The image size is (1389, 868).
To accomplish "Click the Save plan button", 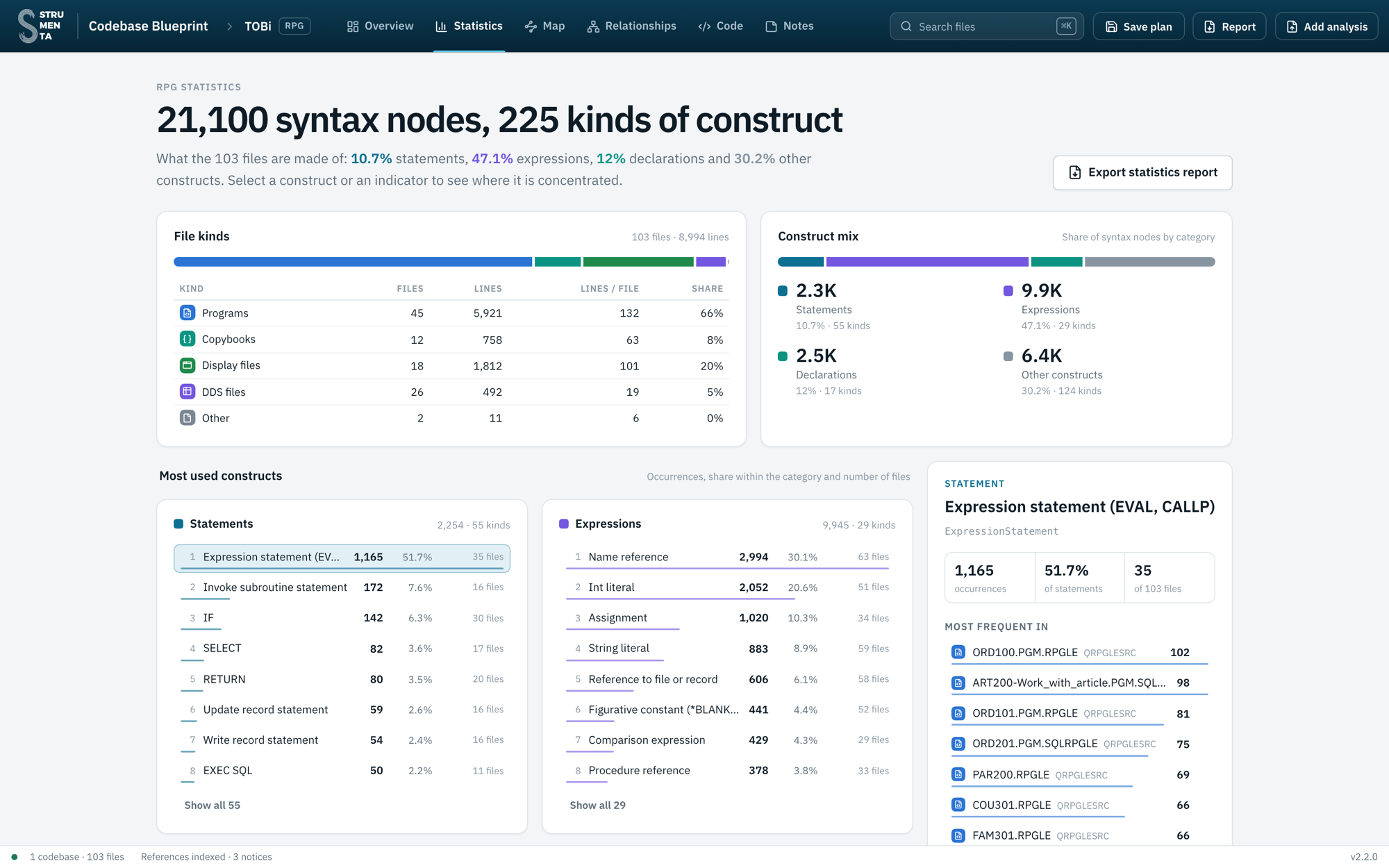I will click(1138, 26).
